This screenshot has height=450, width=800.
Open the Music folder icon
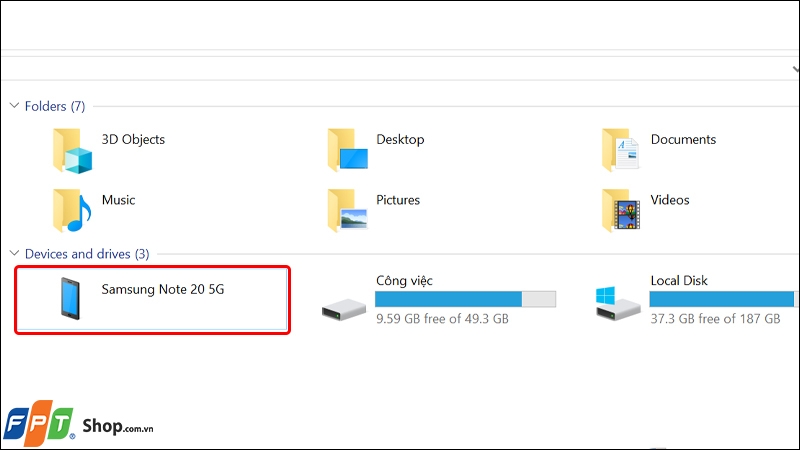pos(72,210)
